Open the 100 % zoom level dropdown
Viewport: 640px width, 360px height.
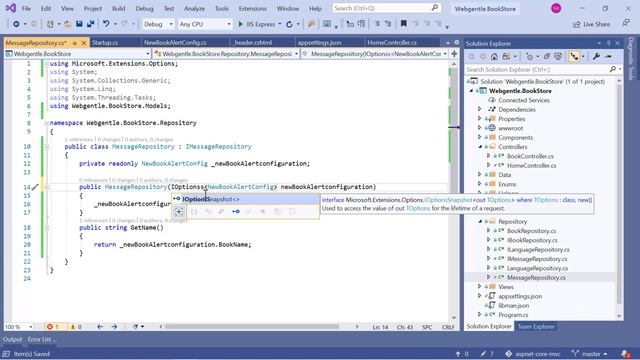[x=18, y=327]
